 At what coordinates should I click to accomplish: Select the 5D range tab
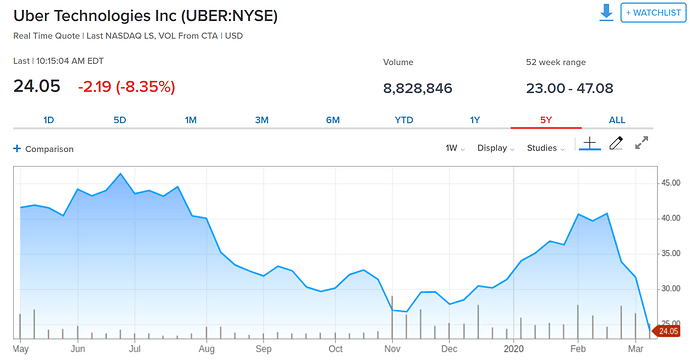[120, 120]
